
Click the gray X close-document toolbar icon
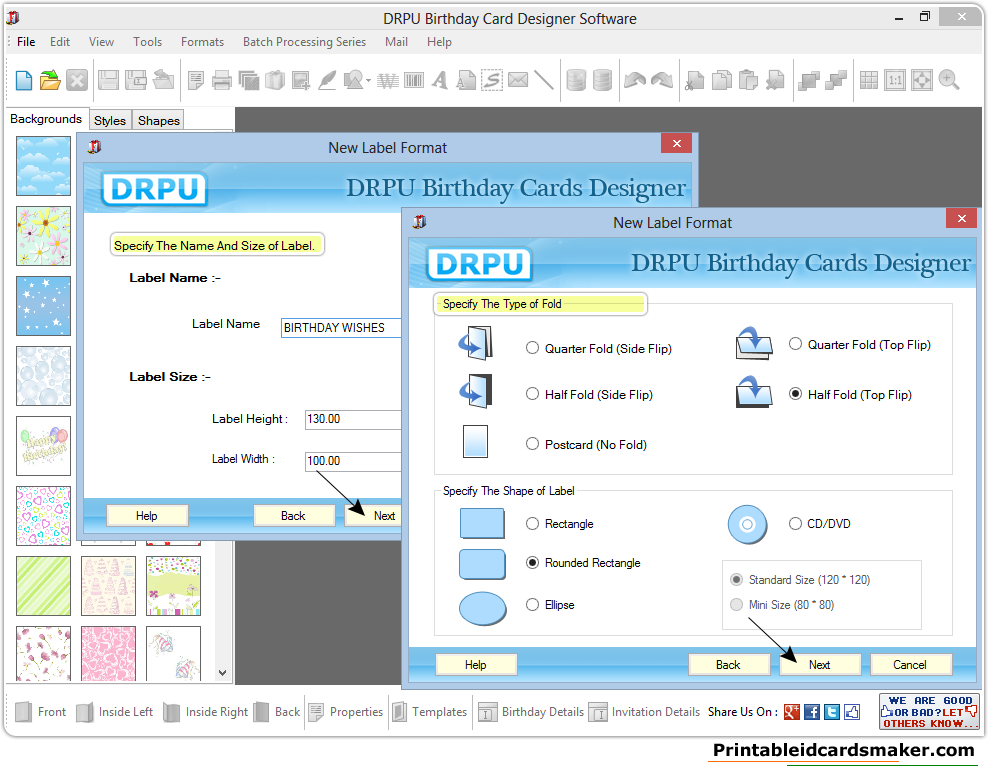click(x=77, y=81)
